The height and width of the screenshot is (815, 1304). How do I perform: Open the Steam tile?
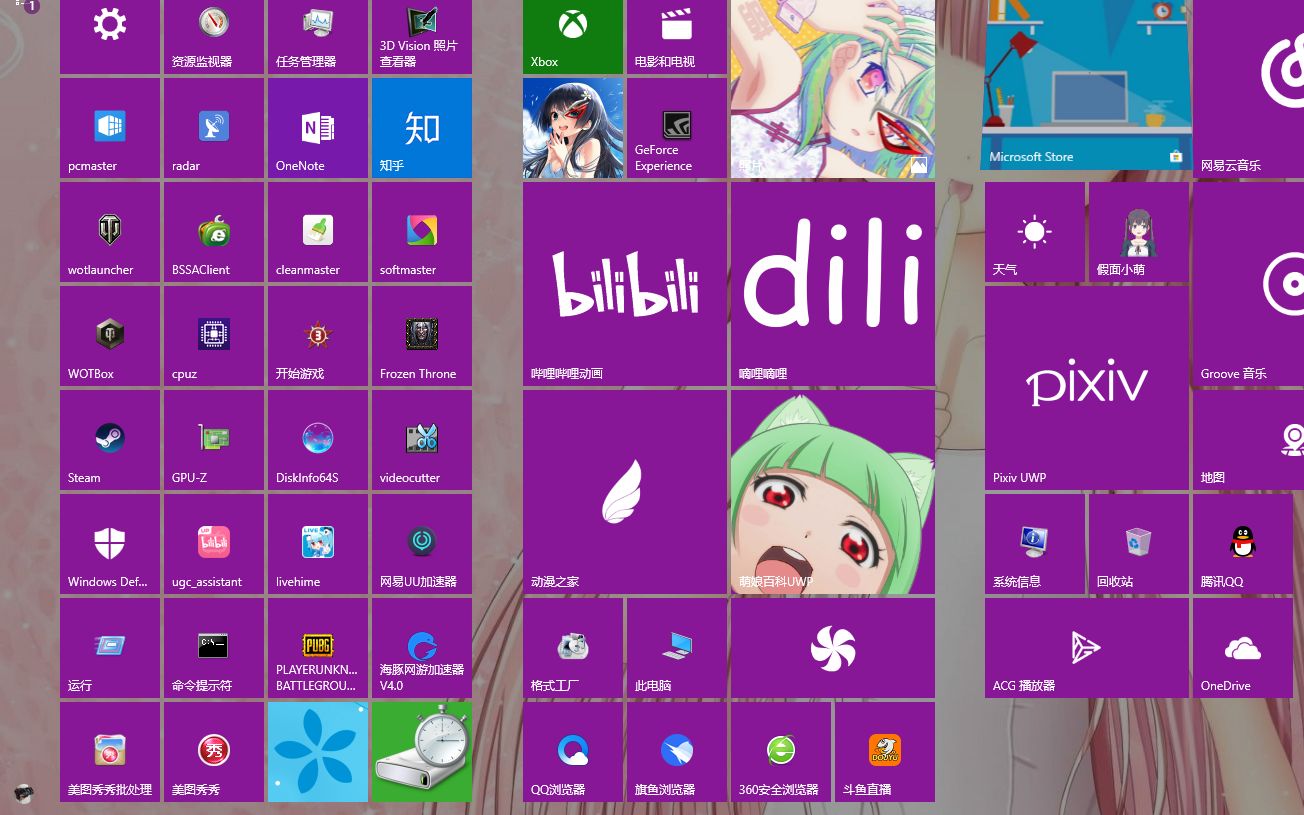click(110, 440)
